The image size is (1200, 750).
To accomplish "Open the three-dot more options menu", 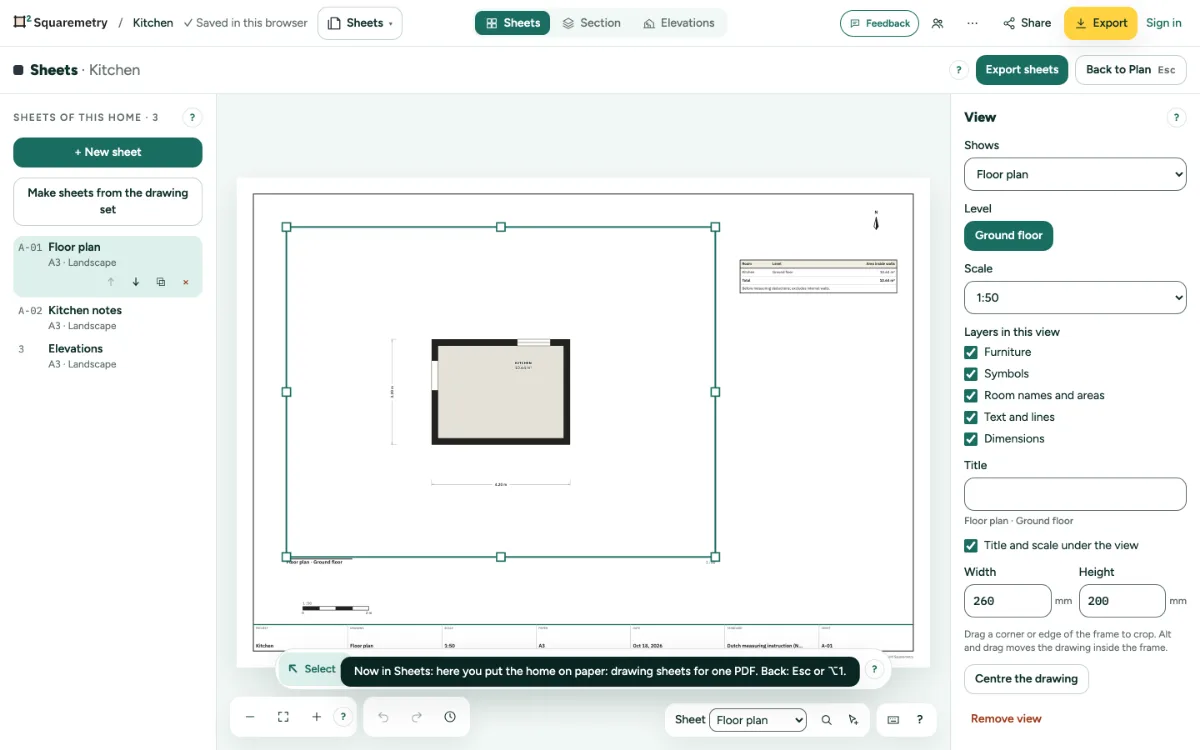I will pyautogui.click(x=973, y=23).
